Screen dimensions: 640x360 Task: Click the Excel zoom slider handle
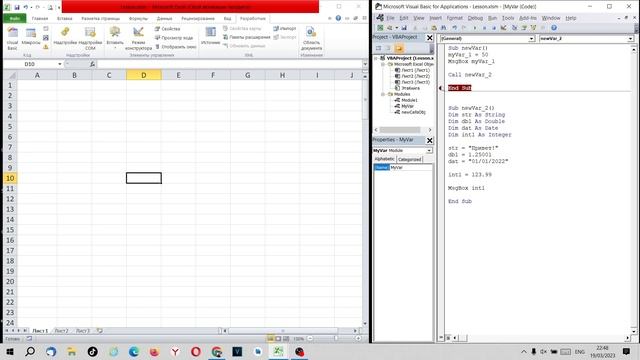(x=336, y=338)
